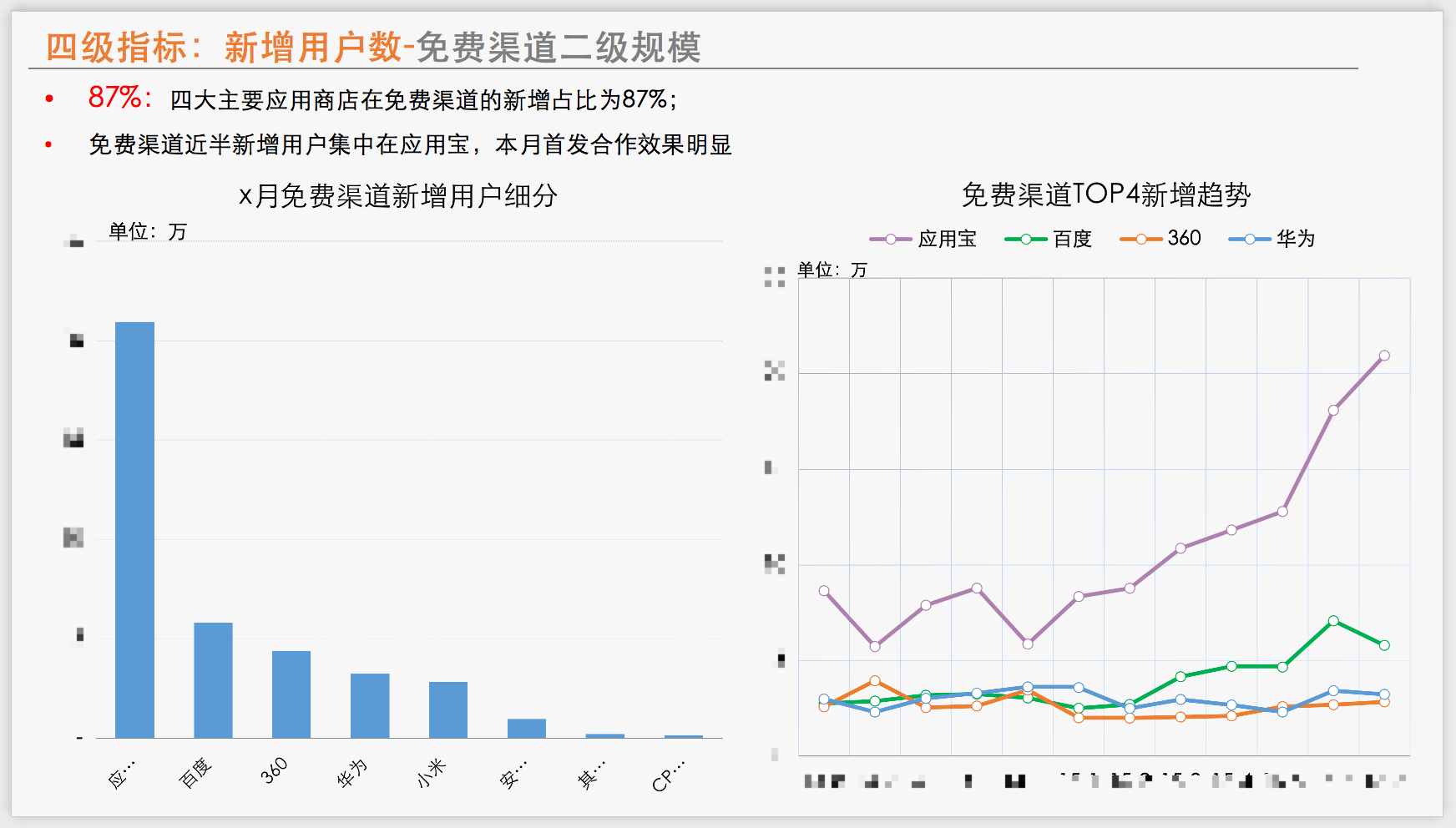Viewport: 1456px width, 828px height.
Task: Select the red 87%: highlighted text
Action: pyautogui.click(x=120, y=98)
